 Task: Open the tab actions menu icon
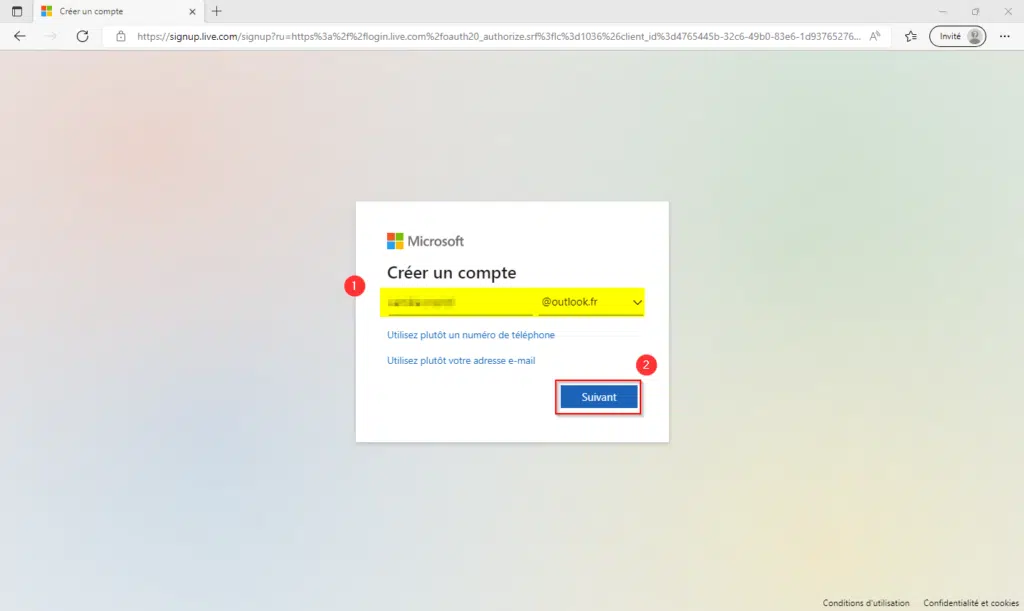17,11
